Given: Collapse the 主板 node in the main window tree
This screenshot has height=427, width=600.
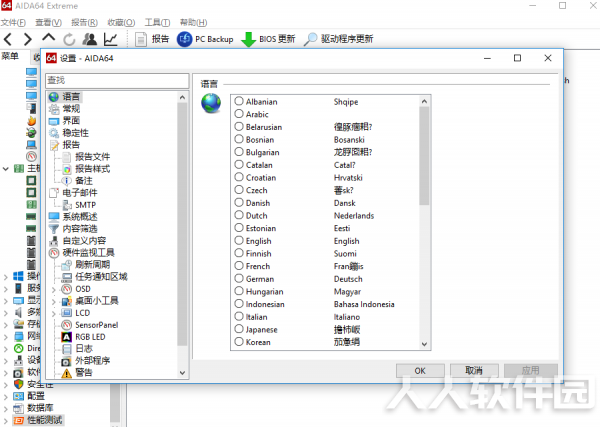Looking at the screenshot, I should 5,169.
